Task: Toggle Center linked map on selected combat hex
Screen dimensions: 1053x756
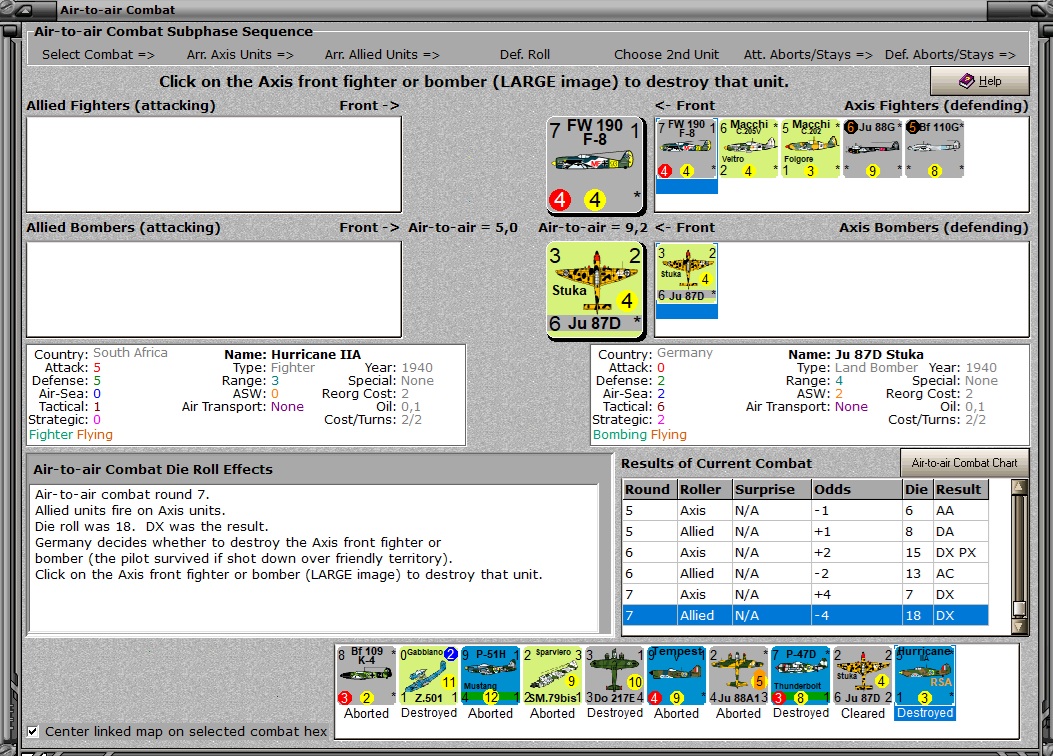Action: 33,731
